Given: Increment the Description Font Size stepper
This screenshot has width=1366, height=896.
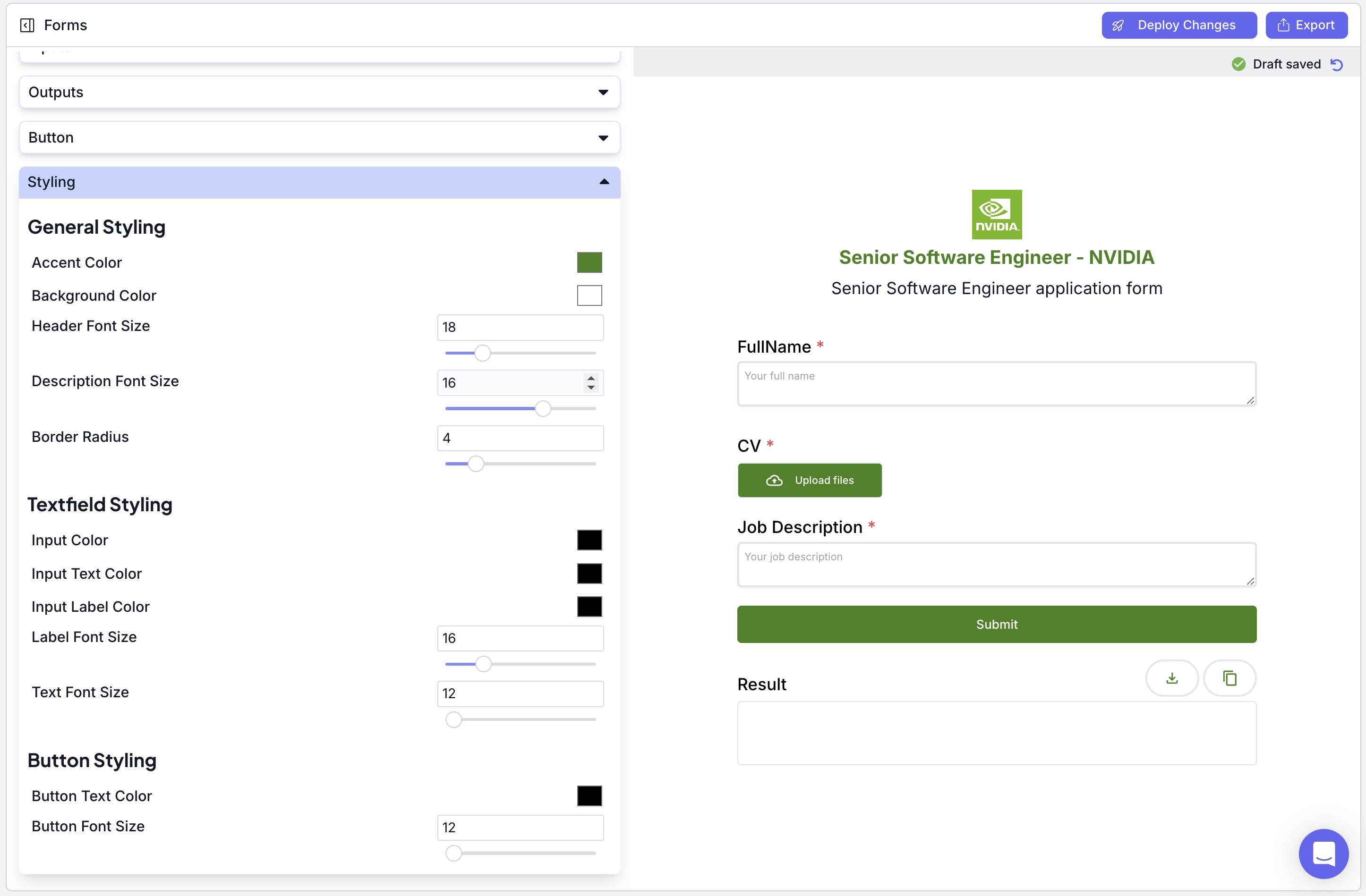Looking at the screenshot, I should pos(590,378).
